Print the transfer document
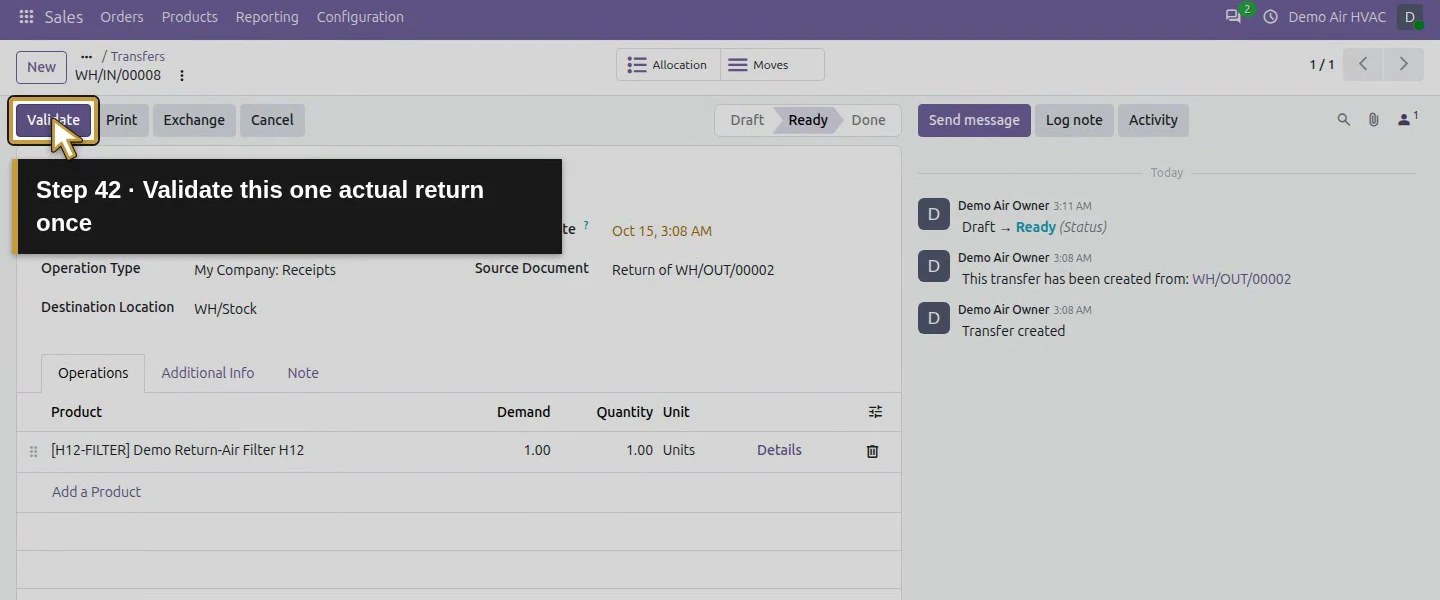The width and height of the screenshot is (1440, 600). click(x=122, y=120)
